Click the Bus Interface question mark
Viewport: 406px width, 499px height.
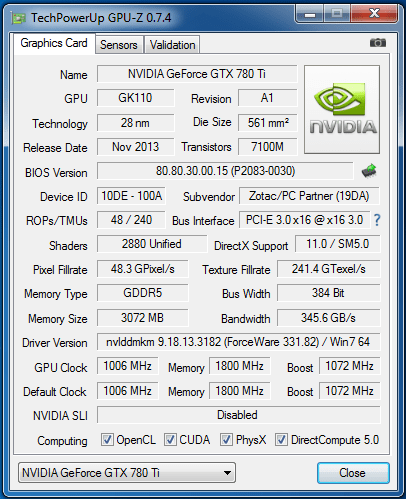pos(377,220)
